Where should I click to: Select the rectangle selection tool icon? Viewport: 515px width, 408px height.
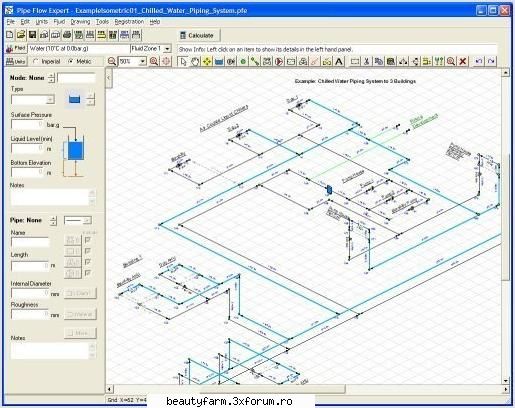[x=355, y=61]
